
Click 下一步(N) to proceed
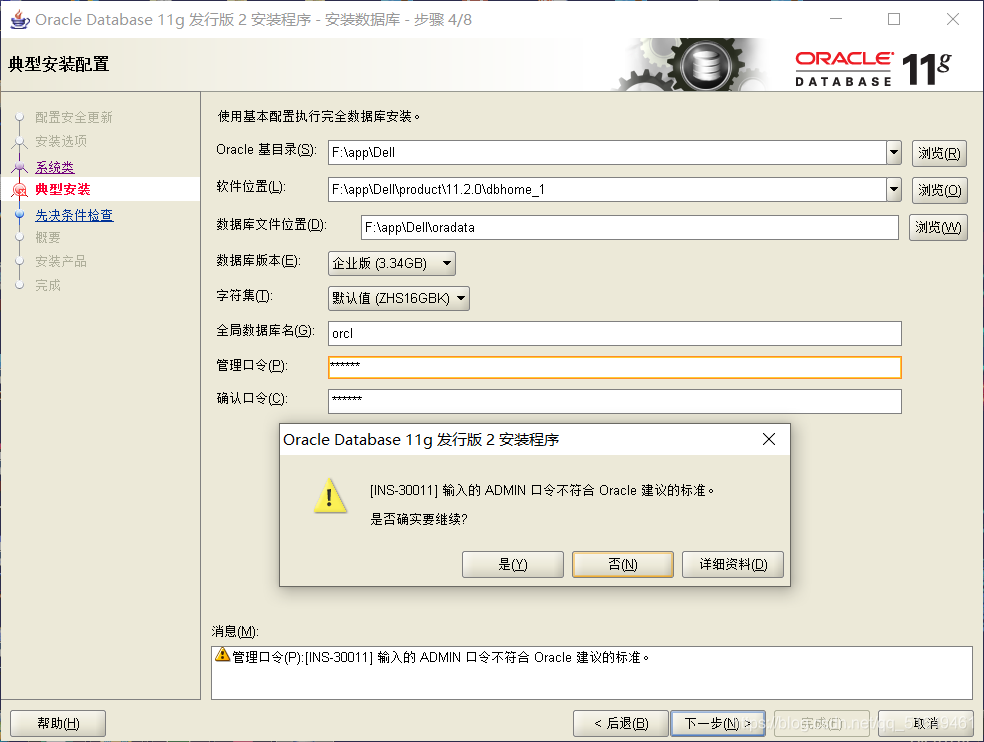click(x=717, y=723)
